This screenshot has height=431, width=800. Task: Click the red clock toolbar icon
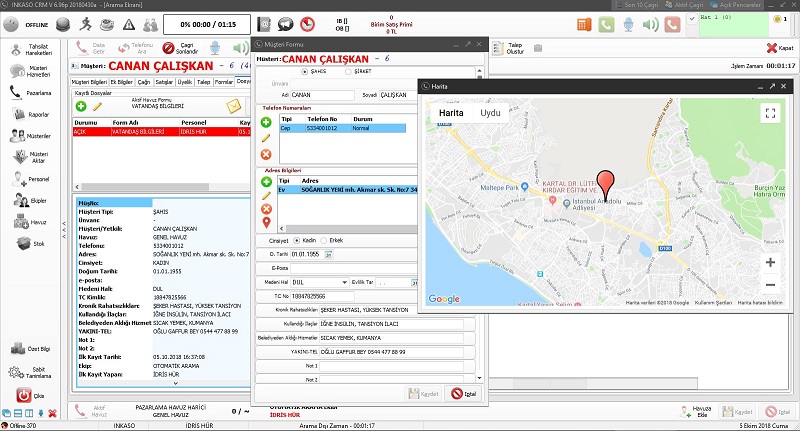tap(307, 24)
